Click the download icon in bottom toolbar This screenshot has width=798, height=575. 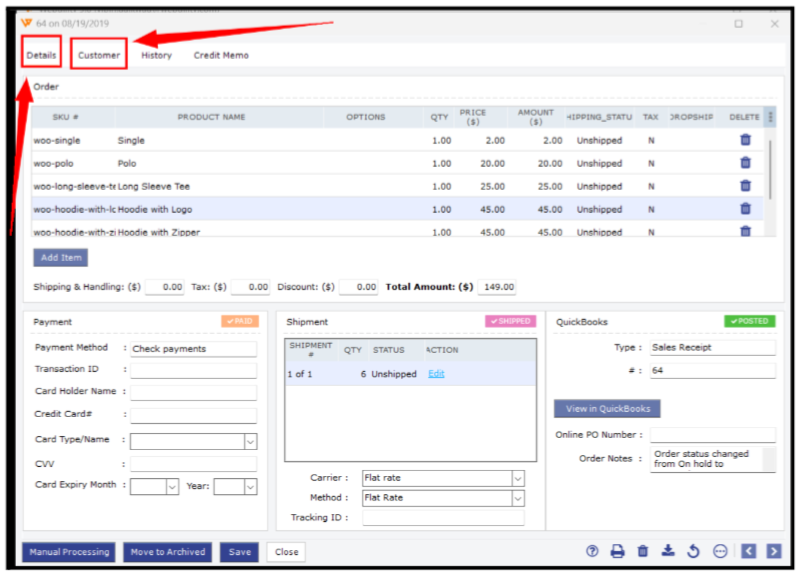(x=668, y=551)
